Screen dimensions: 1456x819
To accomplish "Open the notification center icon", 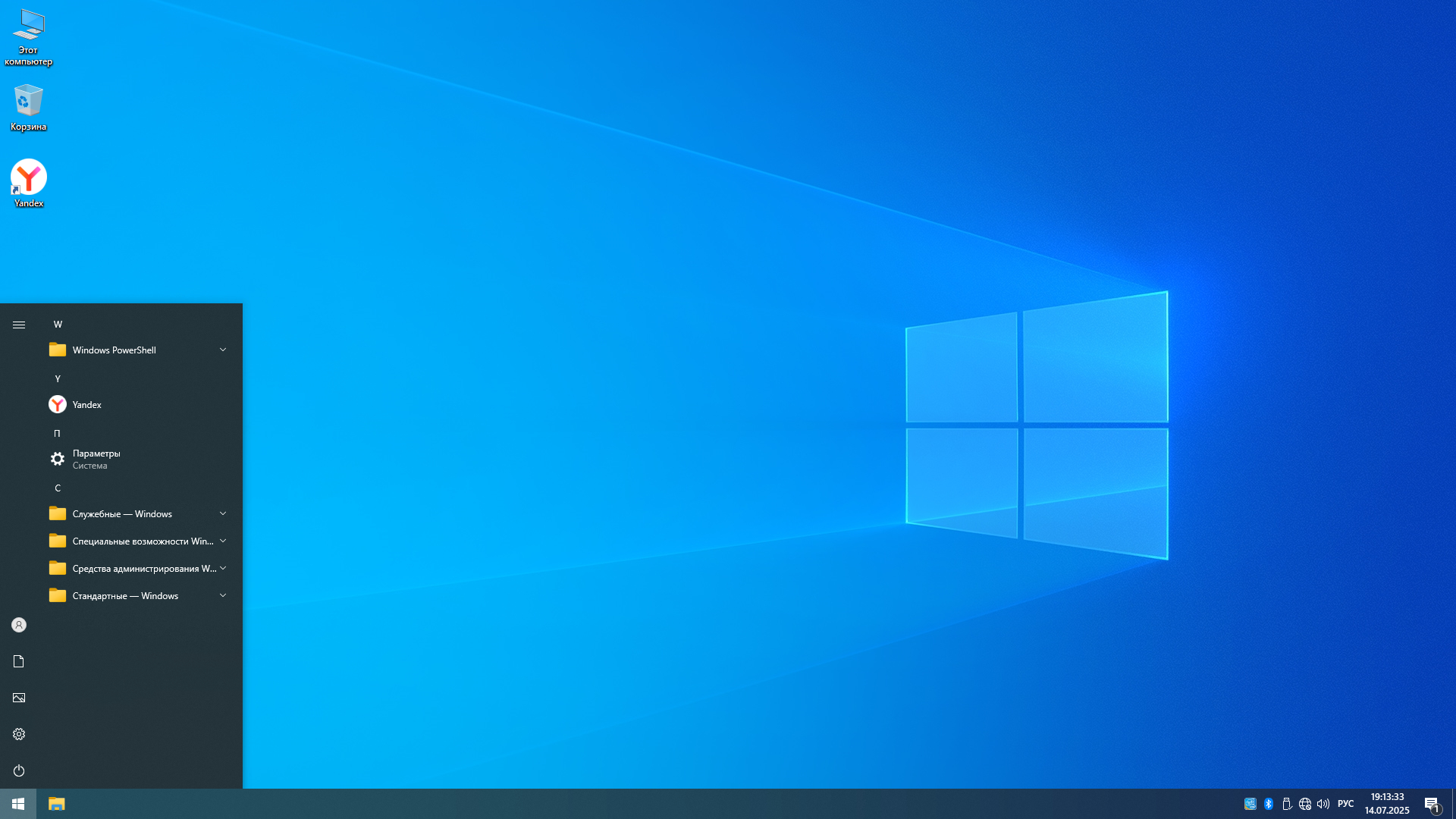I will [x=1432, y=805].
